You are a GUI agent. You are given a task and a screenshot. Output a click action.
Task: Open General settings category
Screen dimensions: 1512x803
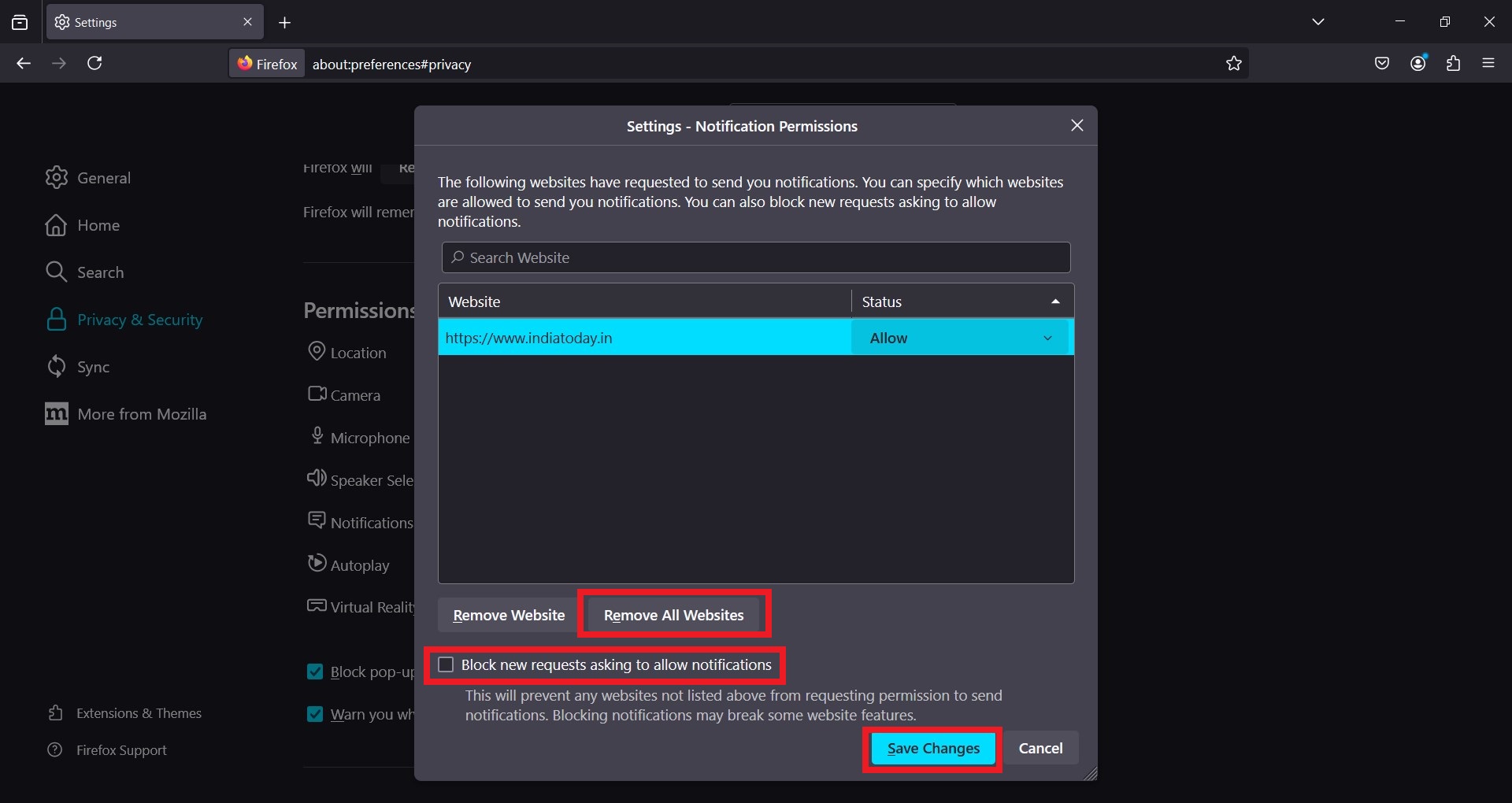point(88,178)
